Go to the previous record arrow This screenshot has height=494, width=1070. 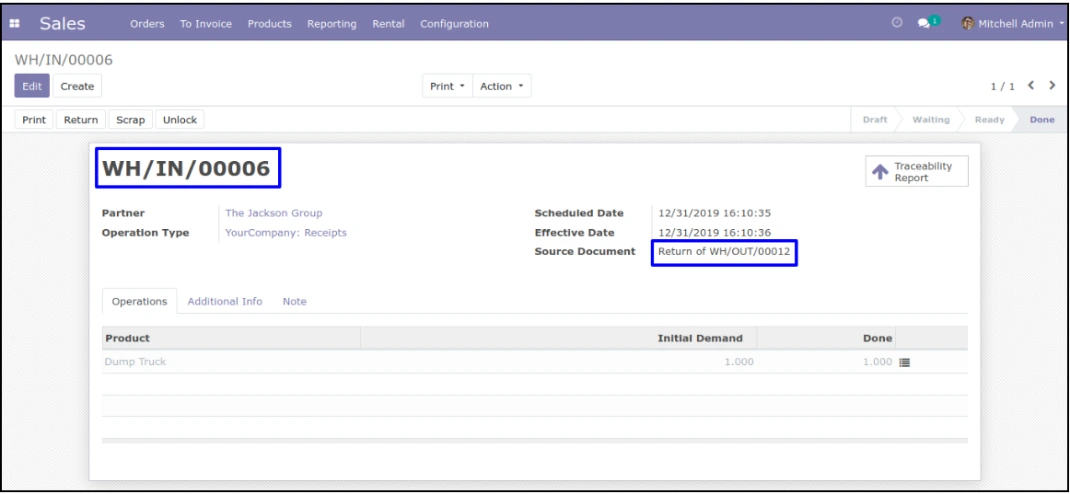[1035, 87]
